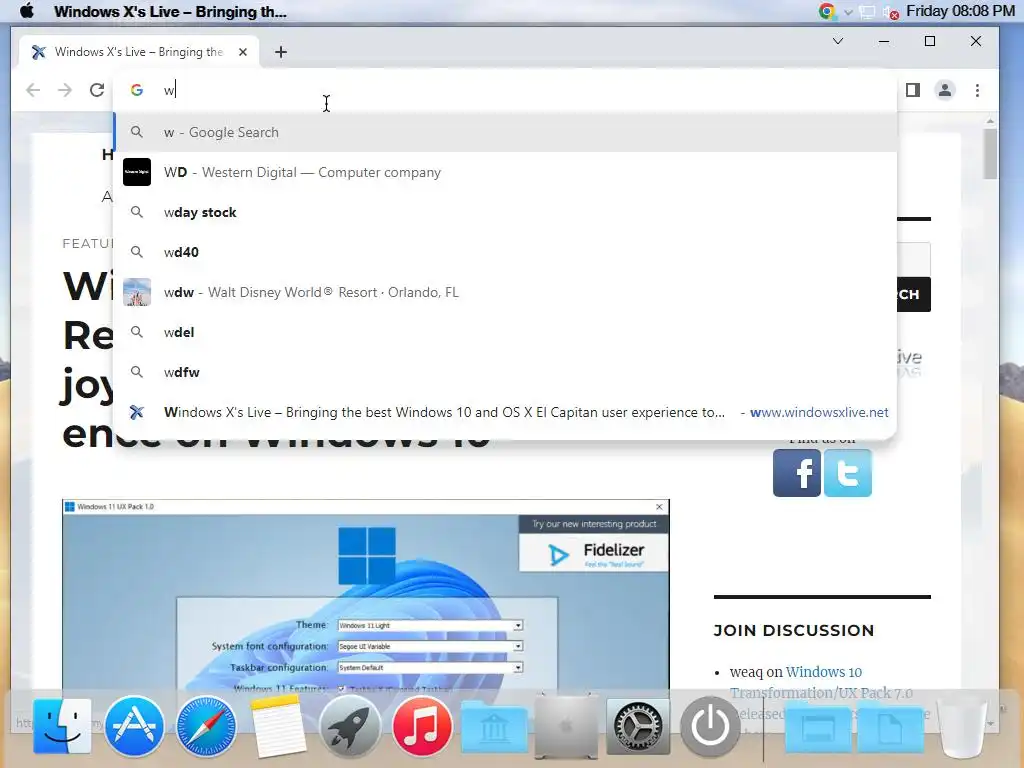Screen dimensions: 1024x768
Task: Click Walt Disney World castle thumbnail
Action: (137, 292)
